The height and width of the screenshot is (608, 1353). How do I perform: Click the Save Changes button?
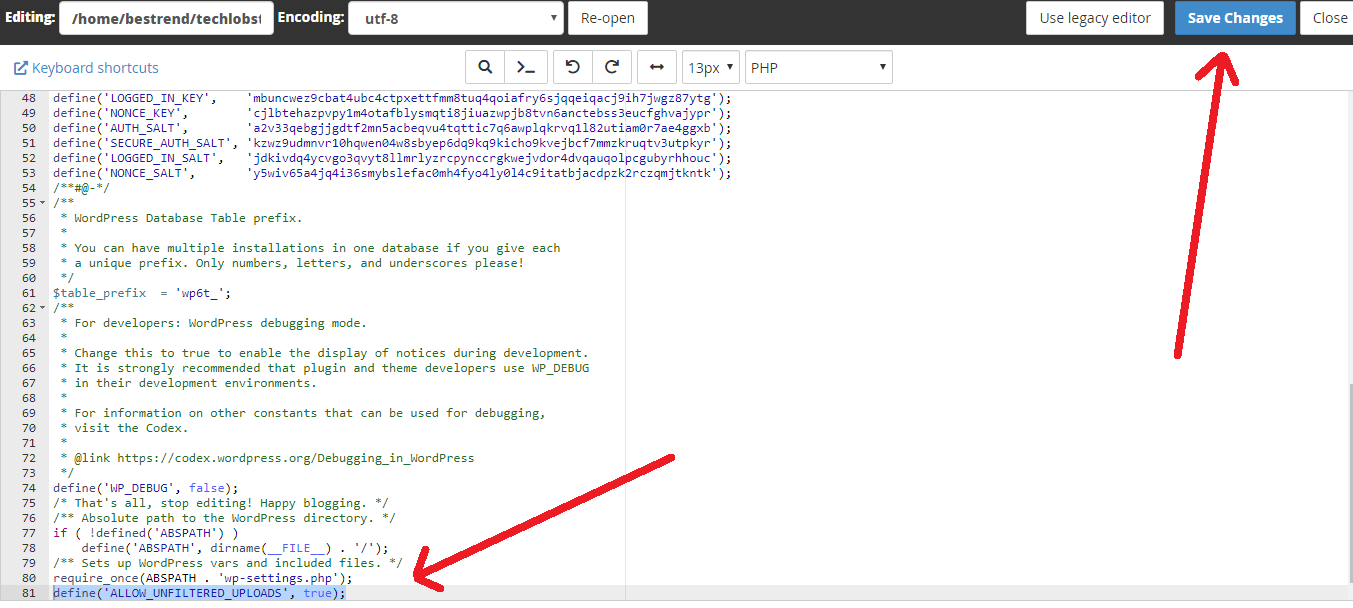pos(1235,18)
